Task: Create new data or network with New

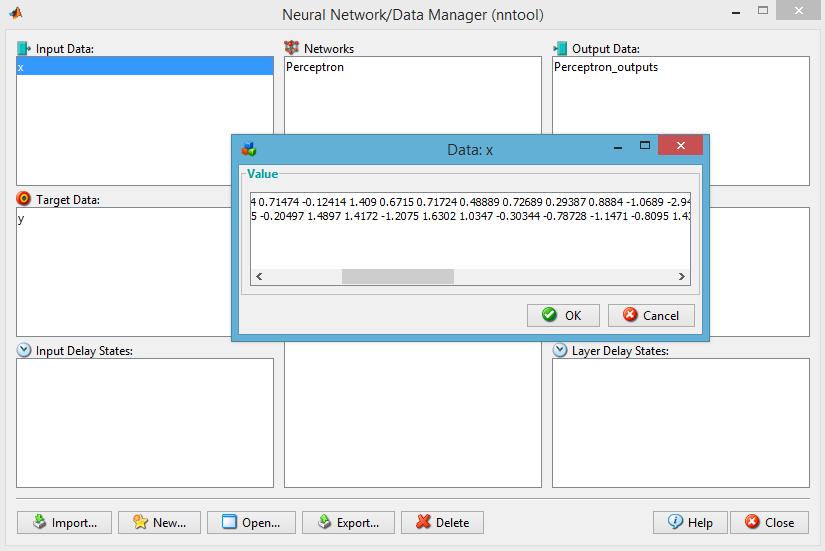Action: coord(159,522)
